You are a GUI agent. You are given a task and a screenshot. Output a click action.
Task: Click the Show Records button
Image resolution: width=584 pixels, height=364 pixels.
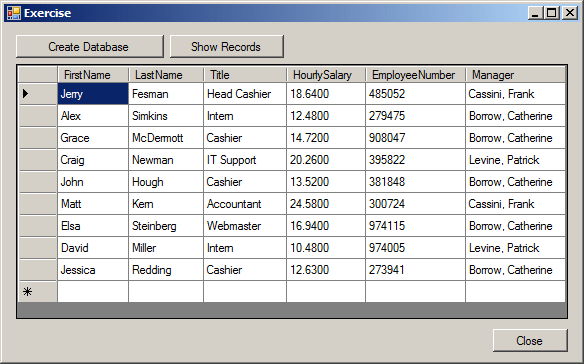227,47
